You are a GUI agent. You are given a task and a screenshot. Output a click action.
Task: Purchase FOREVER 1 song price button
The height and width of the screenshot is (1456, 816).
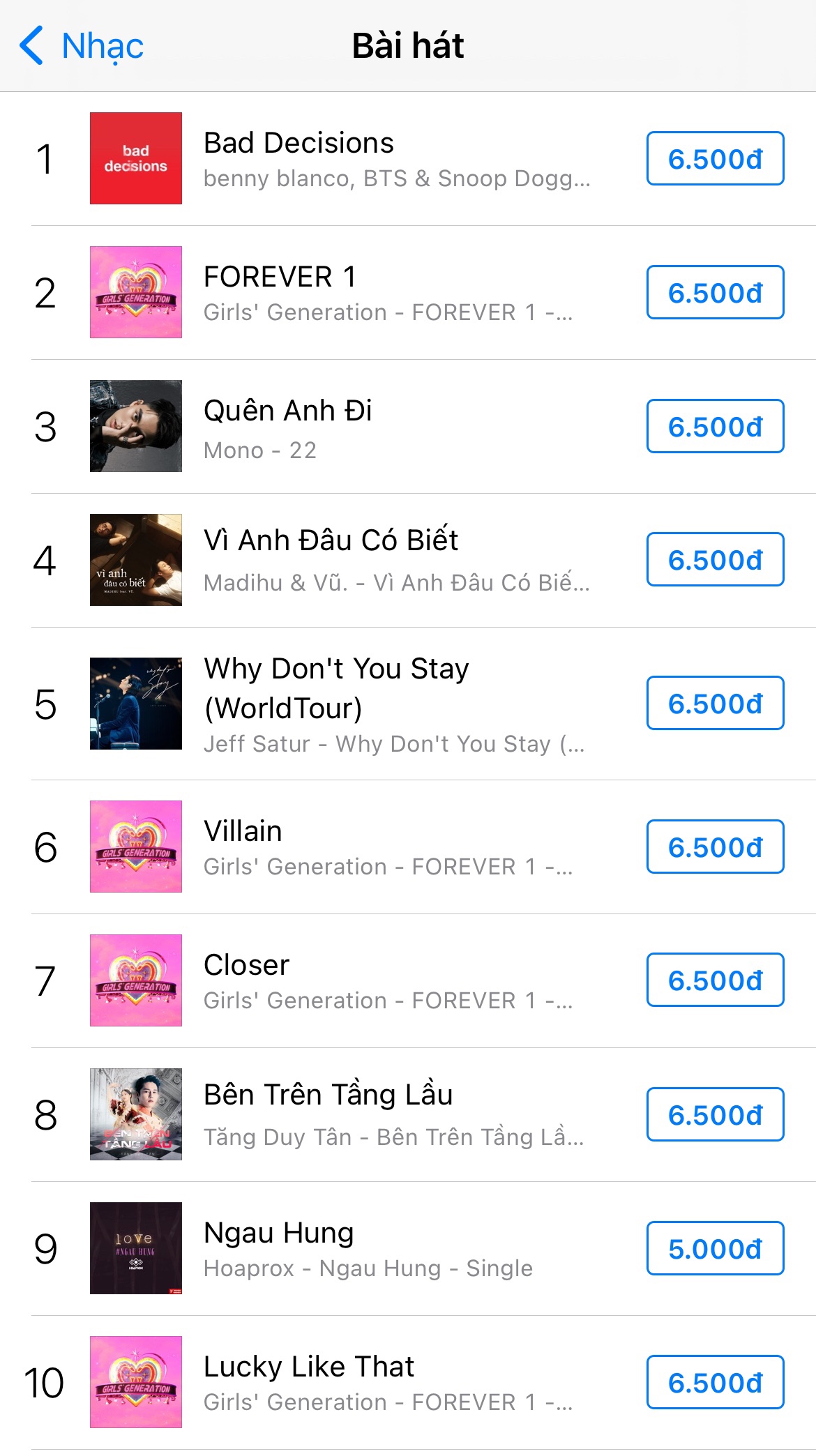pos(715,293)
